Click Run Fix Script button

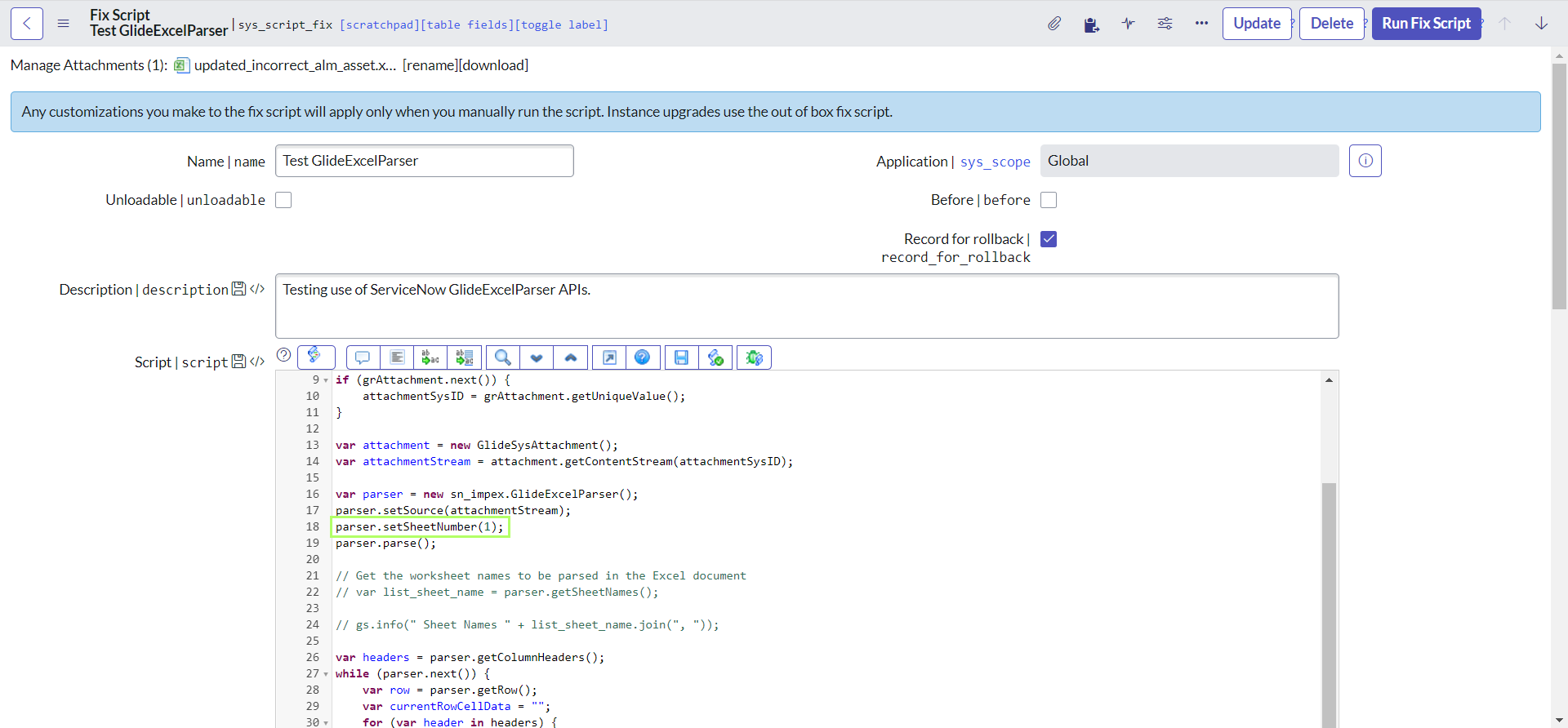(1426, 24)
